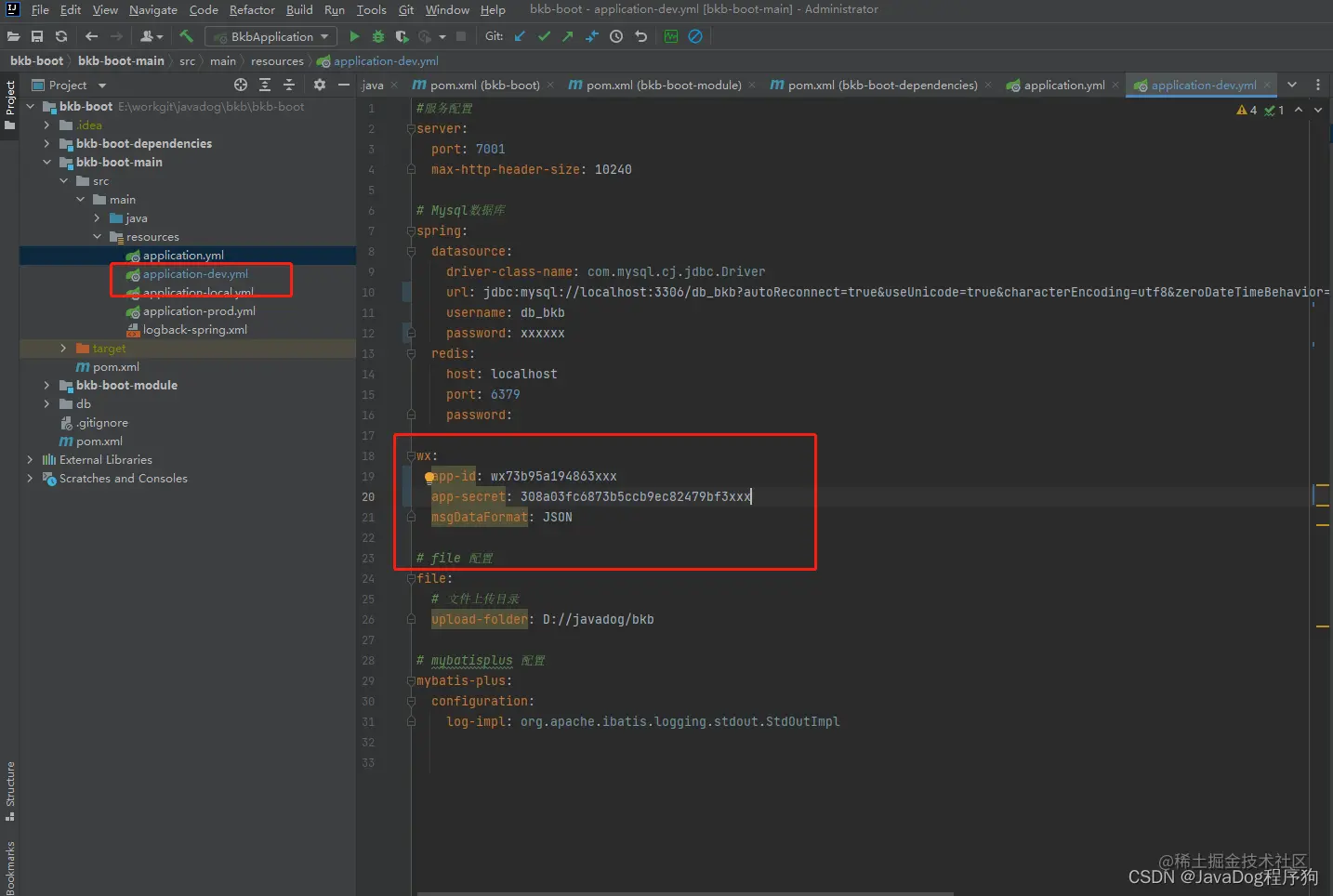This screenshot has height=896, width=1333.
Task: Open the Refactor menu
Action: 252,9
